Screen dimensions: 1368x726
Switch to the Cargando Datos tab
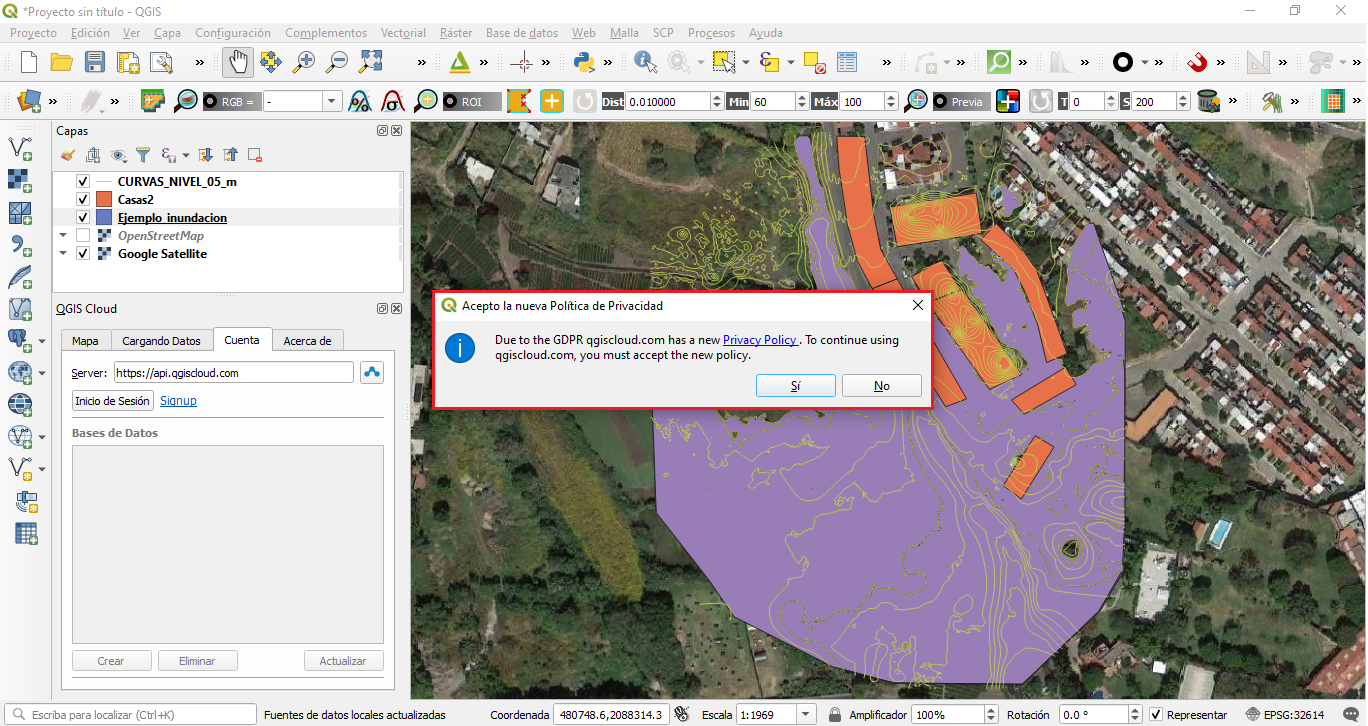coord(161,341)
